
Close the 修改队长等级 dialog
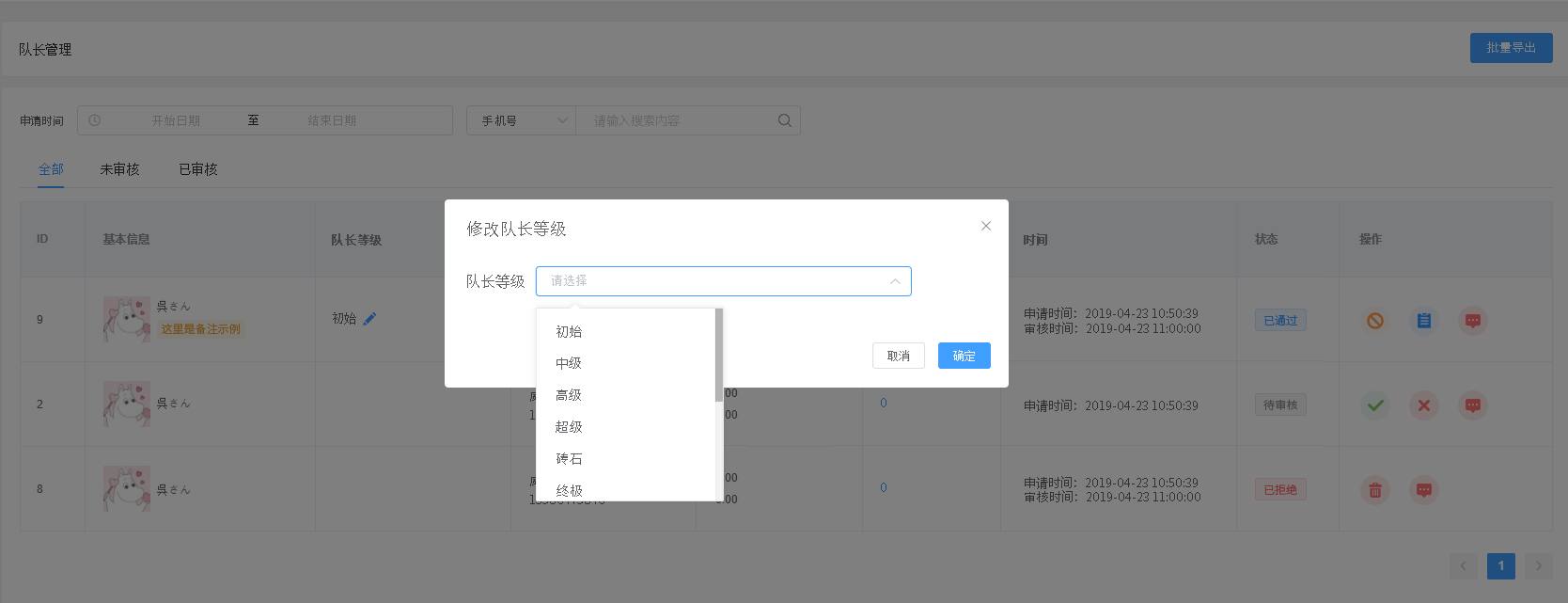click(985, 226)
